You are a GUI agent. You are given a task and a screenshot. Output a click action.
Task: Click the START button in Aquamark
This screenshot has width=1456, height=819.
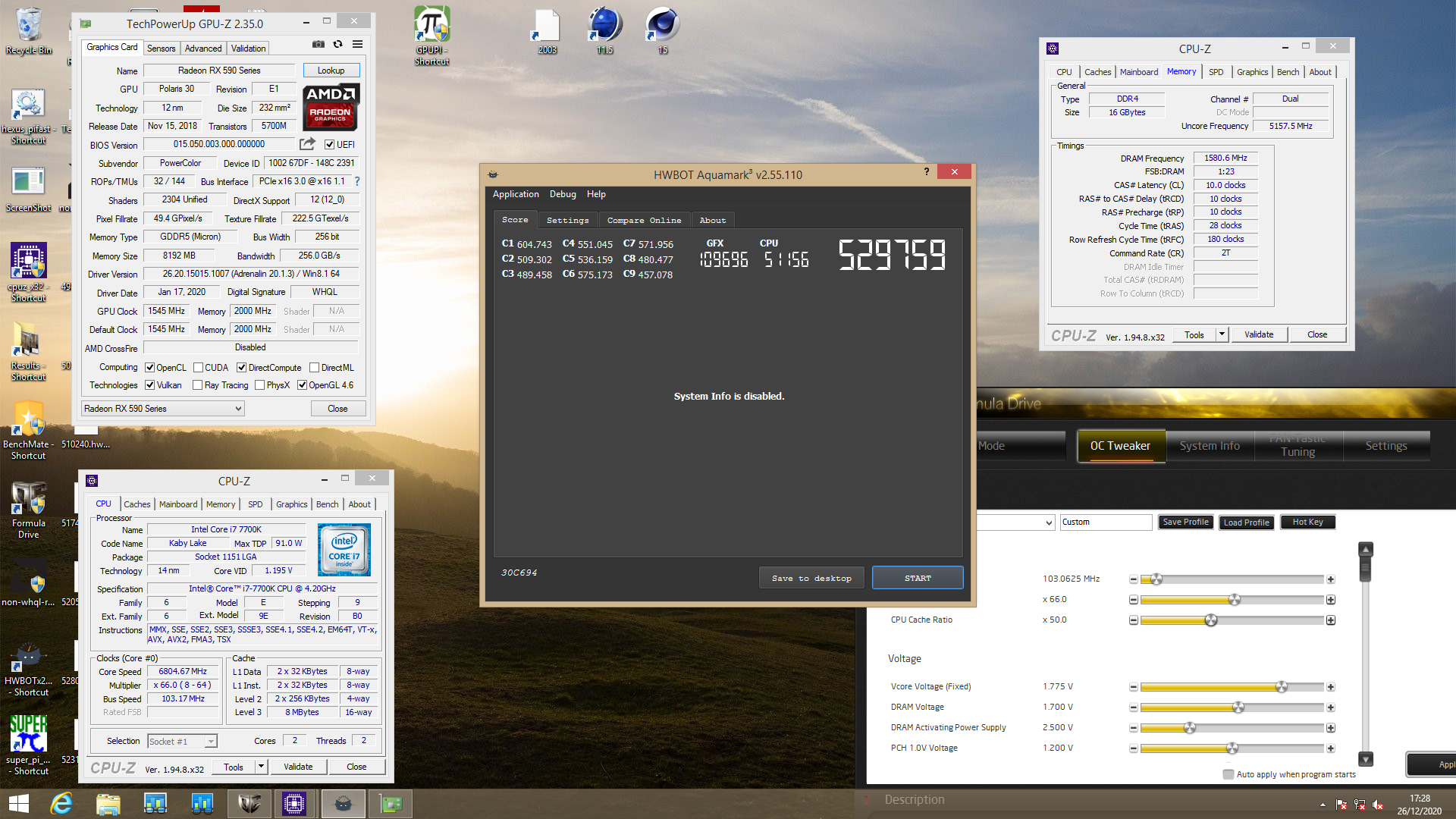tap(918, 578)
